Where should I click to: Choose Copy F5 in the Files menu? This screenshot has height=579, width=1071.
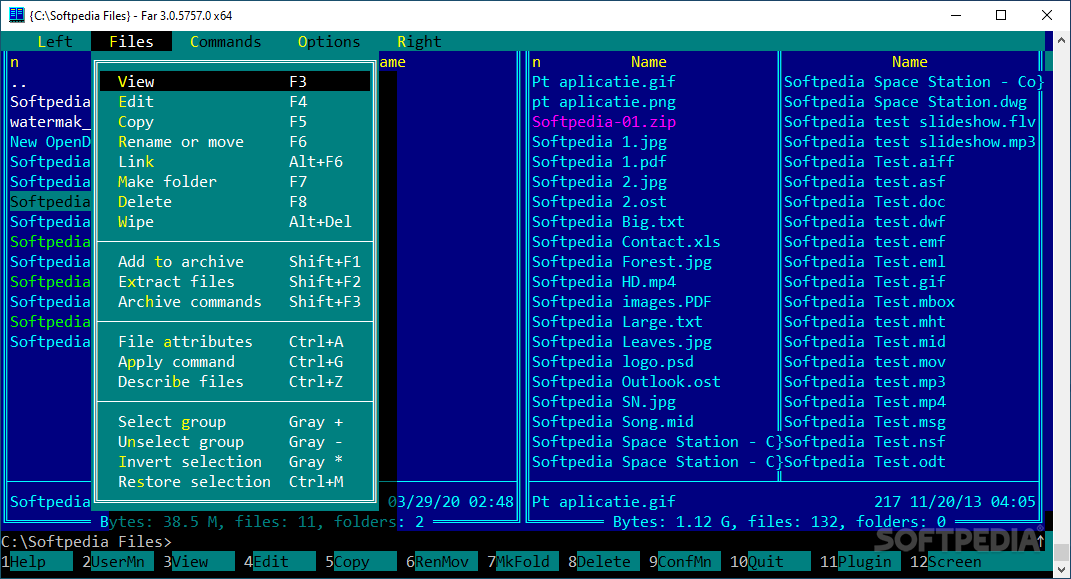235,122
